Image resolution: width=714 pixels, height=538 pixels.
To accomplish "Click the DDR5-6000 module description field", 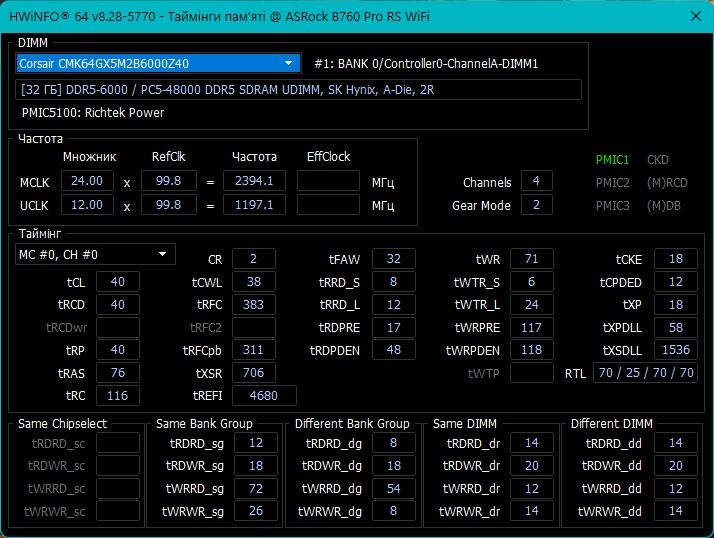I will point(298,89).
